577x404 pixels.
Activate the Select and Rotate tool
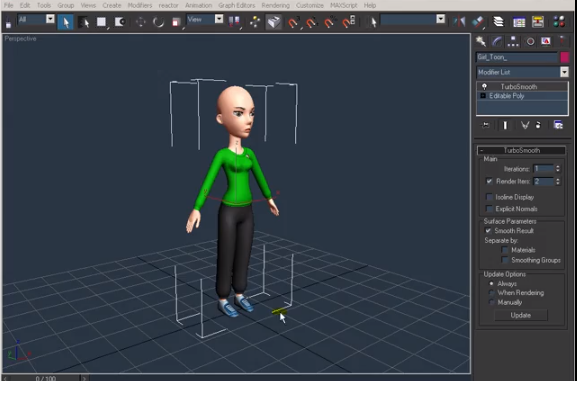click(x=159, y=22)
